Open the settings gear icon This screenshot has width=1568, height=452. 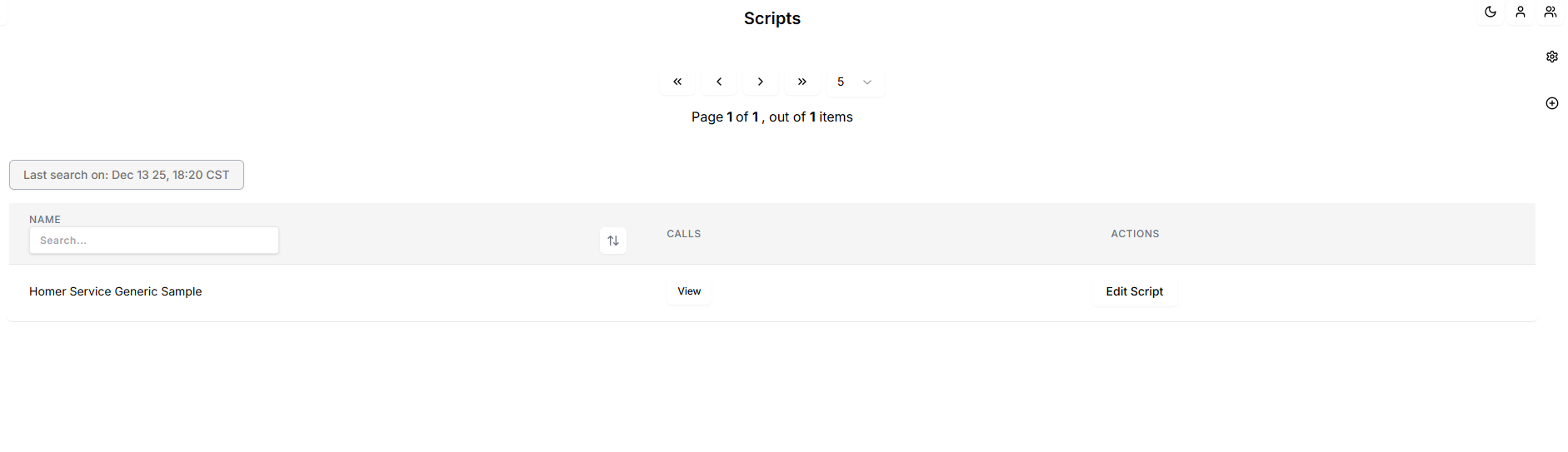[x=1552, y=57]
